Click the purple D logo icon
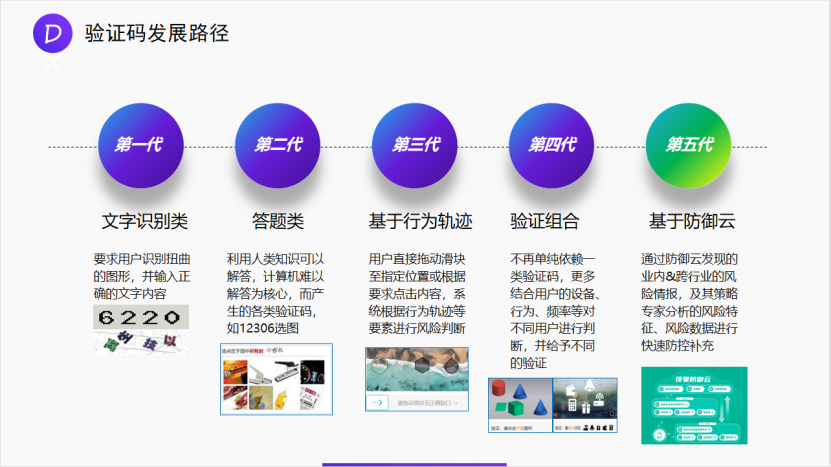This screenshot has height=467, width=831. click(x=52, y=33)
